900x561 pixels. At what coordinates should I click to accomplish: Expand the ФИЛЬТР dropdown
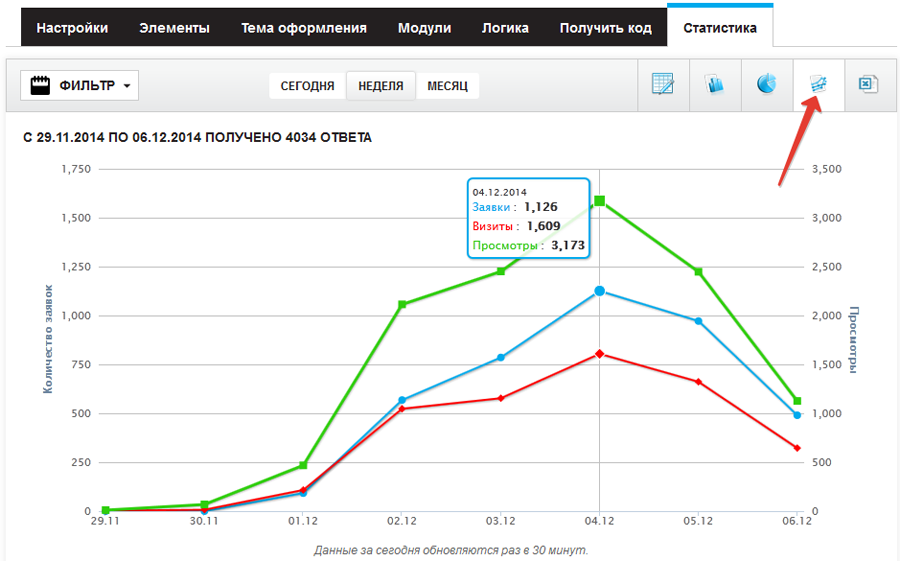[80, 86]
